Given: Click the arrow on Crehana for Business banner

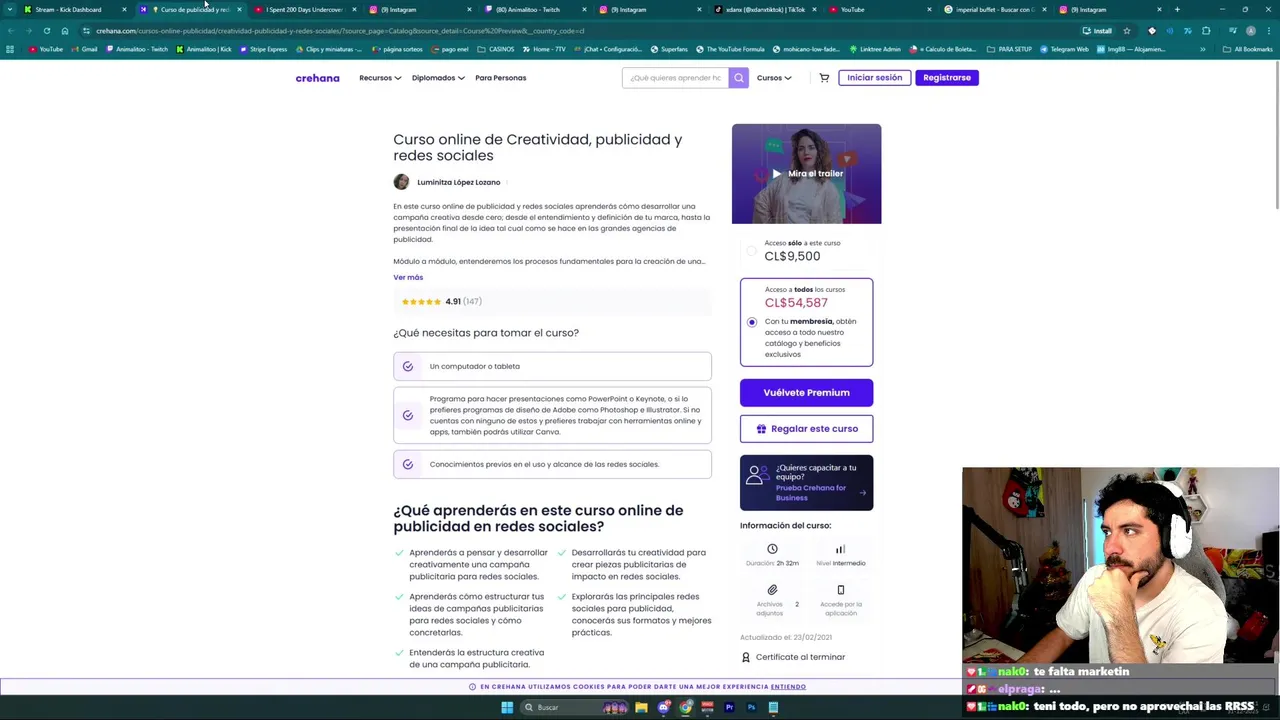Looking at the screenshot, I should 862,493.
